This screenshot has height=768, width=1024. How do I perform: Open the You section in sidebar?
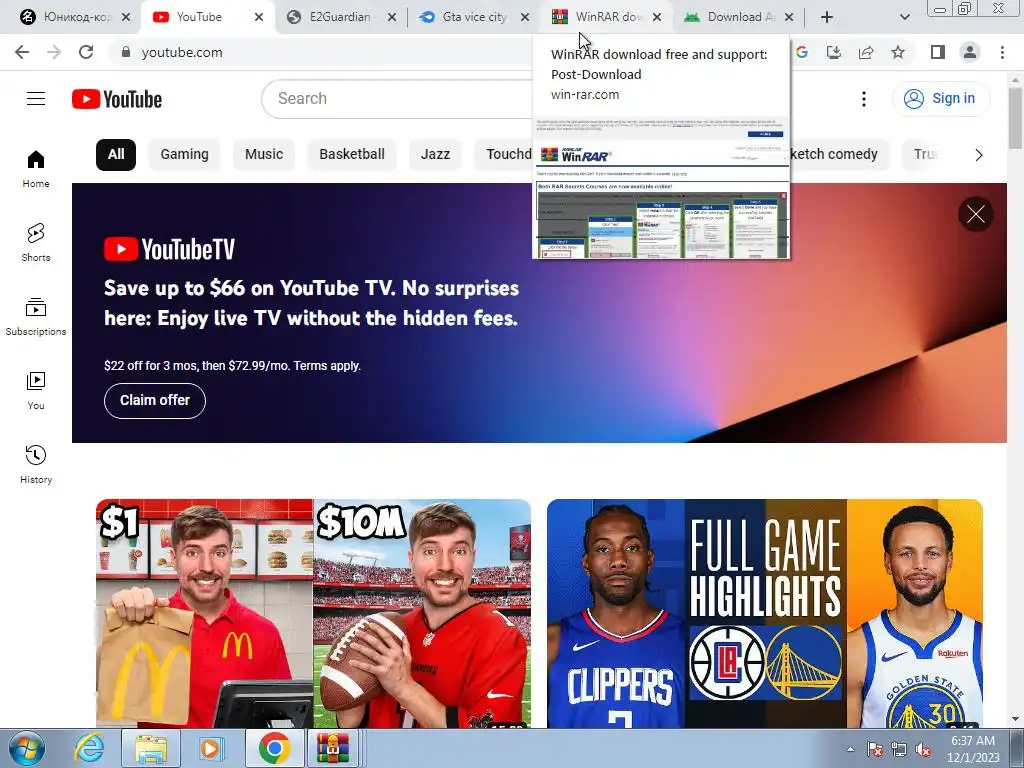[x=36, y=391]
